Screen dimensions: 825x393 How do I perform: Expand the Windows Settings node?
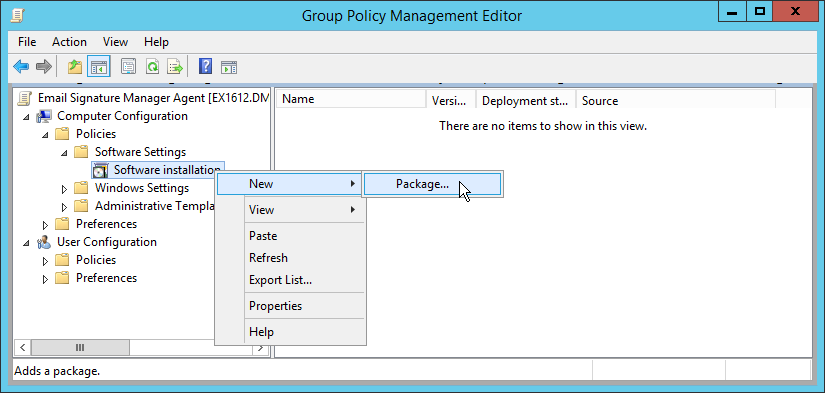tap(65, 188)
